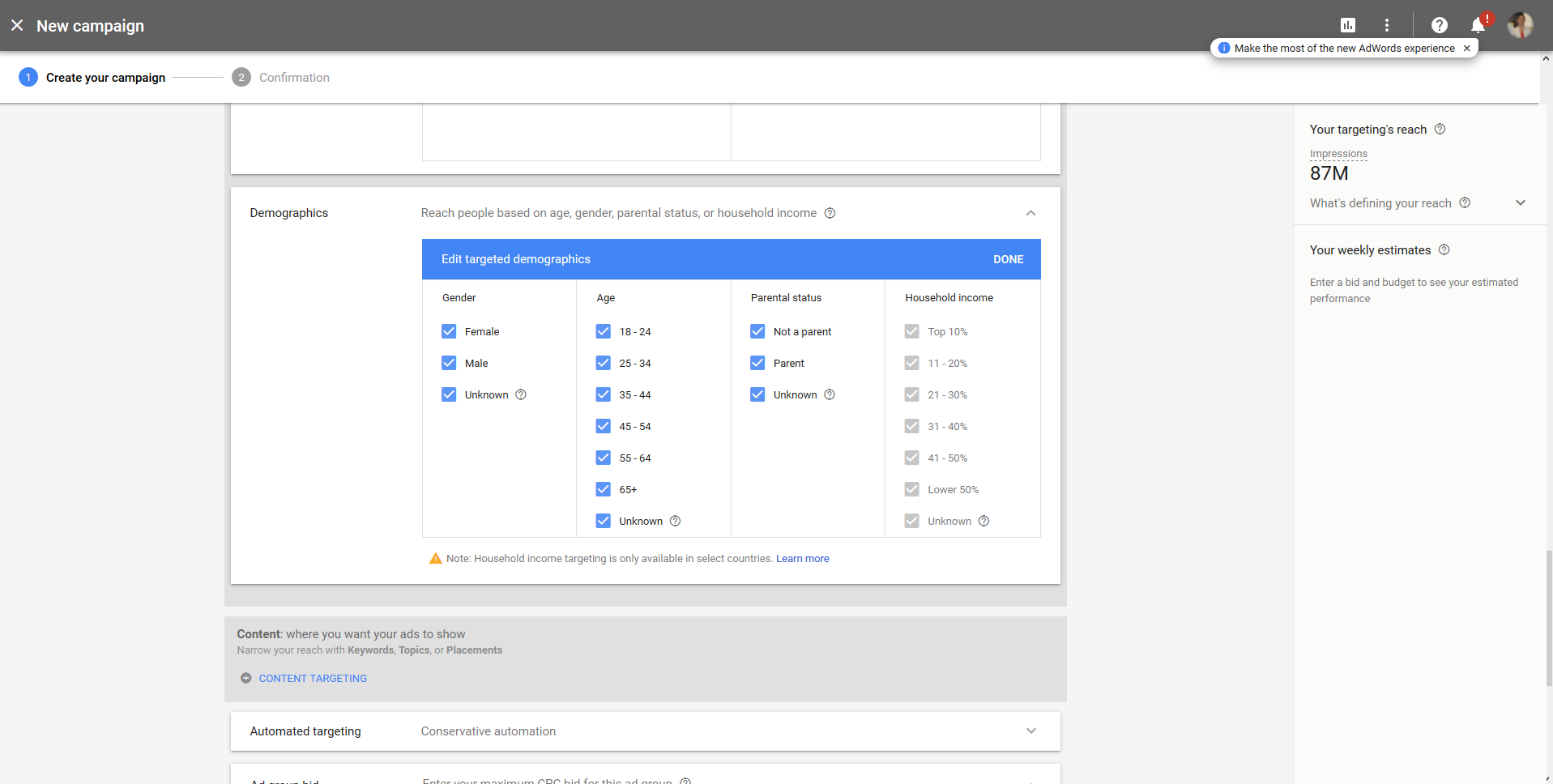This screenshot has height=784, width=1553.
Task: Expand the Automated targeting section
Action: [1030, 731]
